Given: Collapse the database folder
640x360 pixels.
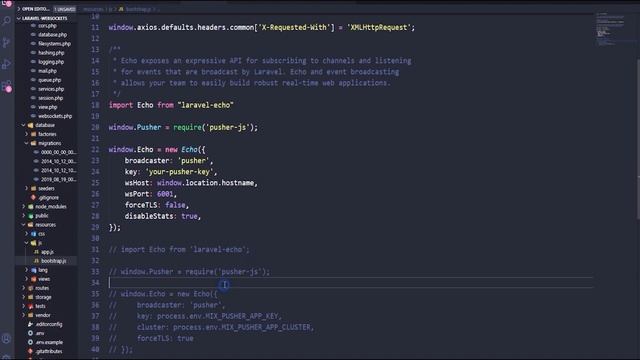Looking at the screenshot, I should coord(24,125).
